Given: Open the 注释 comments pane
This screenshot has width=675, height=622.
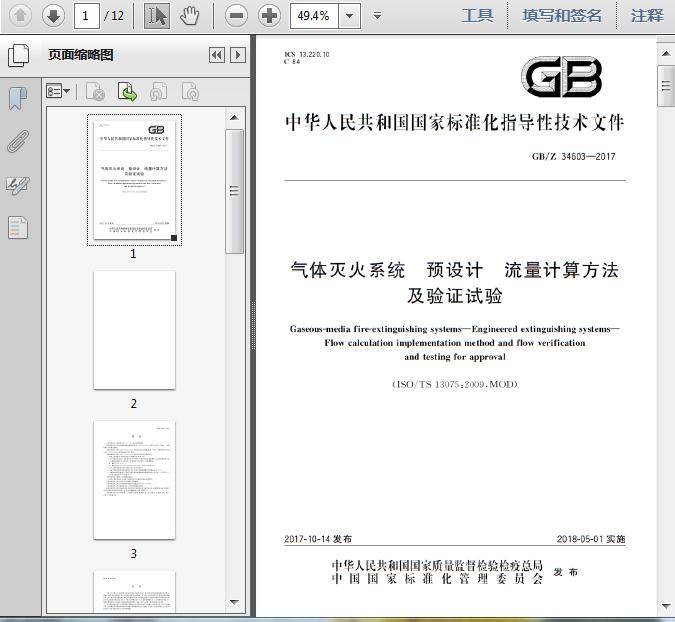Looking at the screenshot, I should (x=647, y=16).
